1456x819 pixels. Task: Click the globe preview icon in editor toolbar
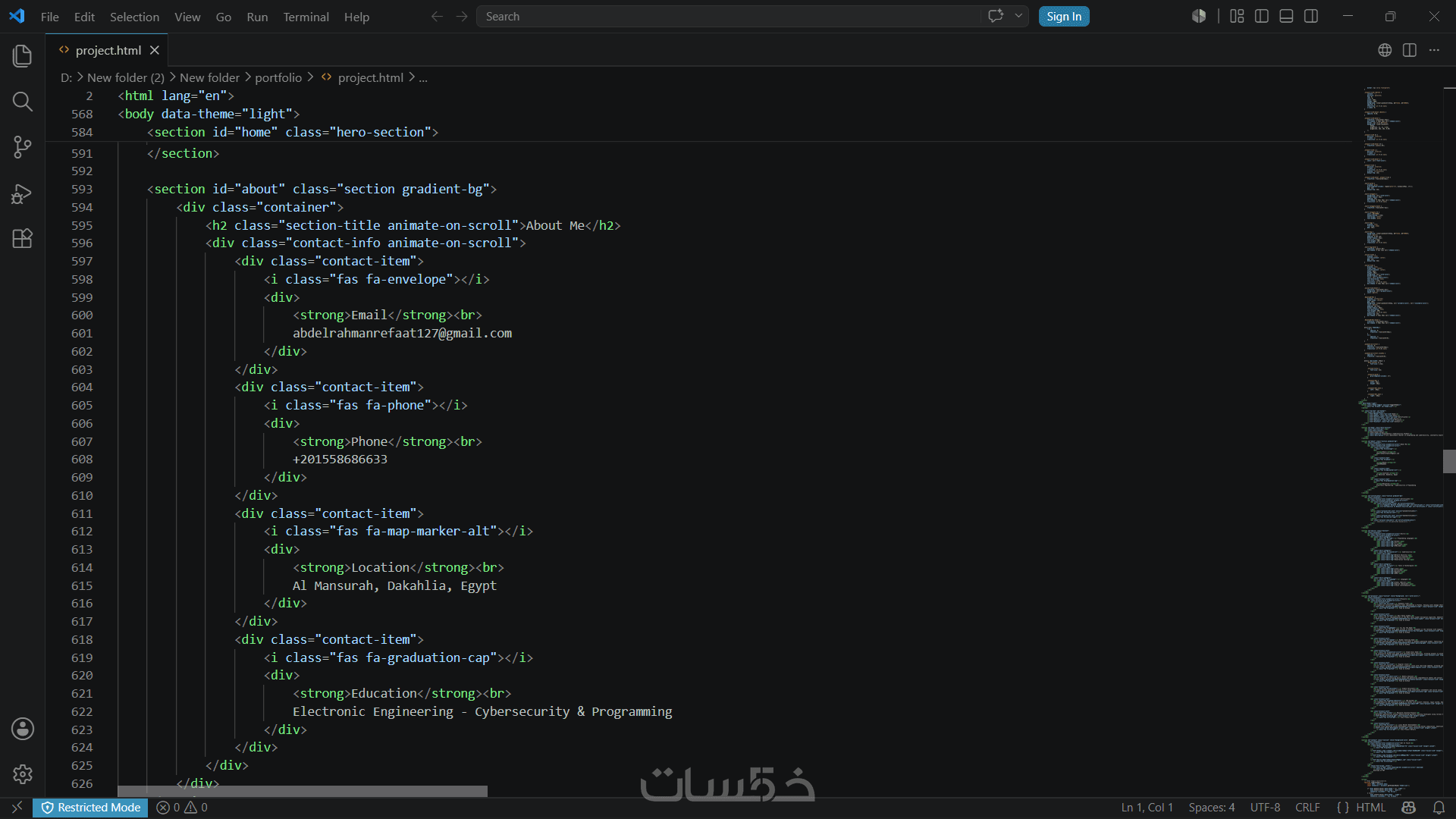point(1385,50)
